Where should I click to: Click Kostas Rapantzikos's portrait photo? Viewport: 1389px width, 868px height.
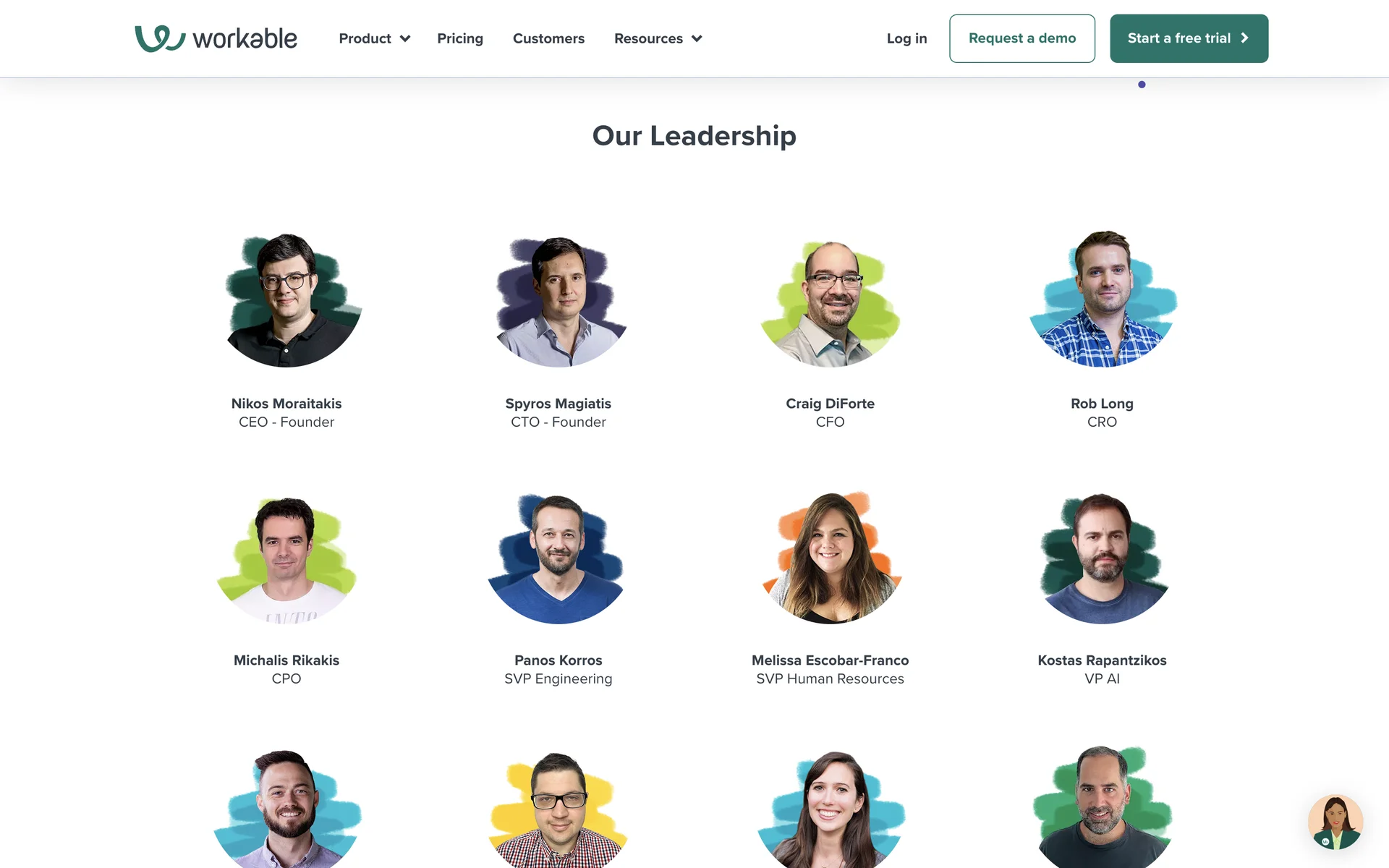(x=1103, y=558)
